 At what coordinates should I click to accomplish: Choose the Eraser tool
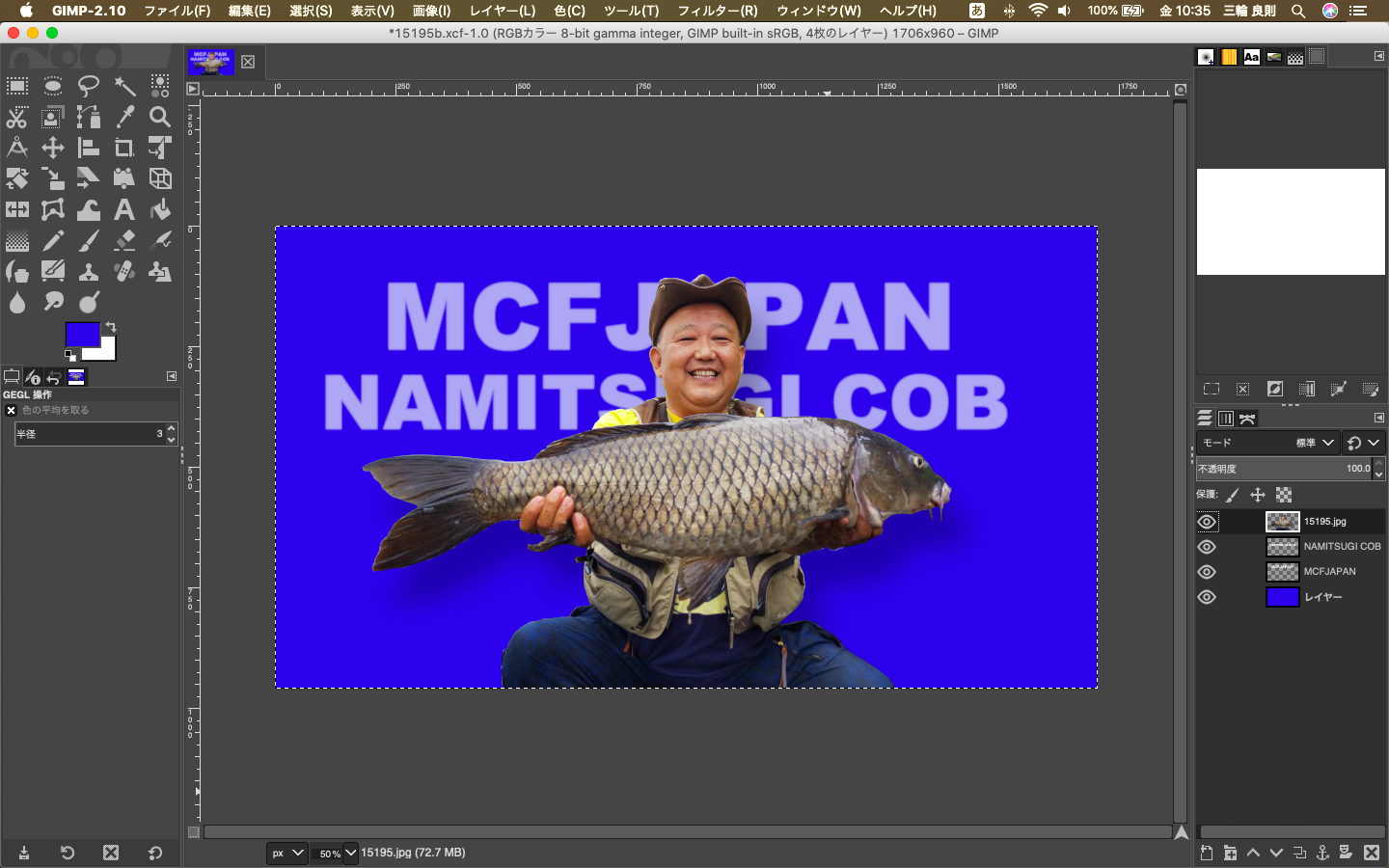[x=124, y=240]
